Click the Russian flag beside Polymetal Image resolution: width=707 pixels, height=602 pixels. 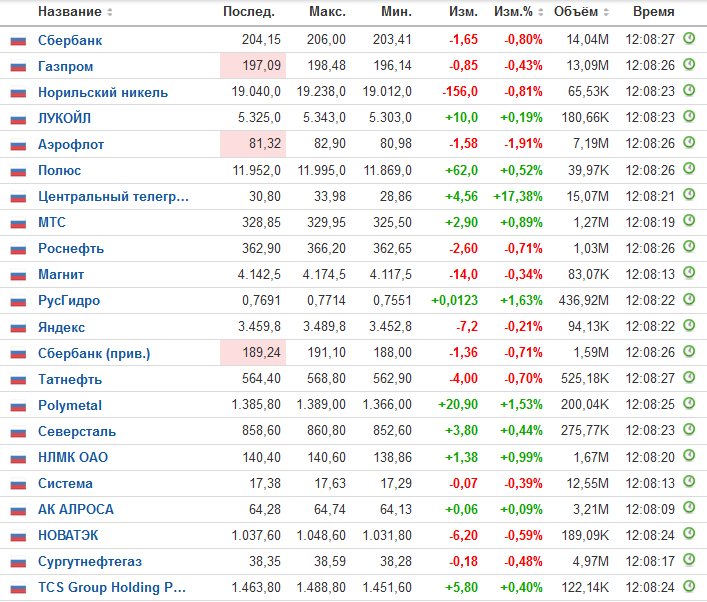18,406
